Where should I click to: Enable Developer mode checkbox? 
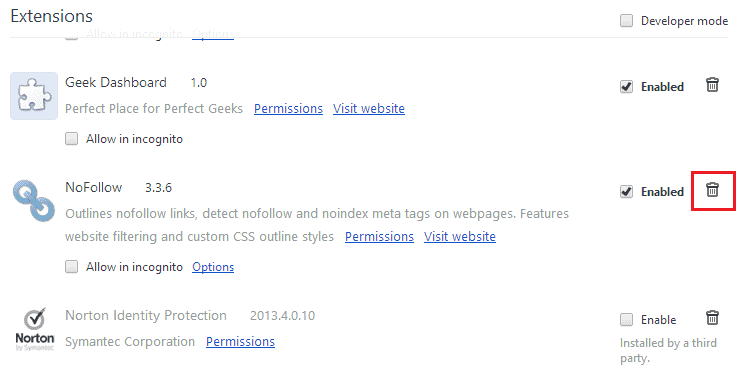[626, 21]
